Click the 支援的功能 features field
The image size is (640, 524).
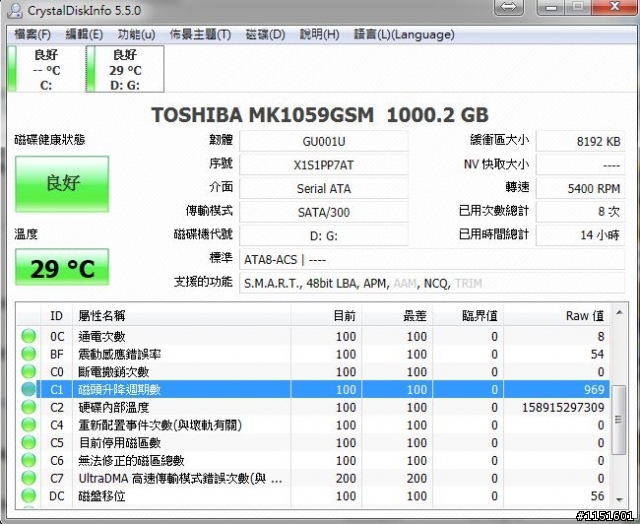point(432,283)
